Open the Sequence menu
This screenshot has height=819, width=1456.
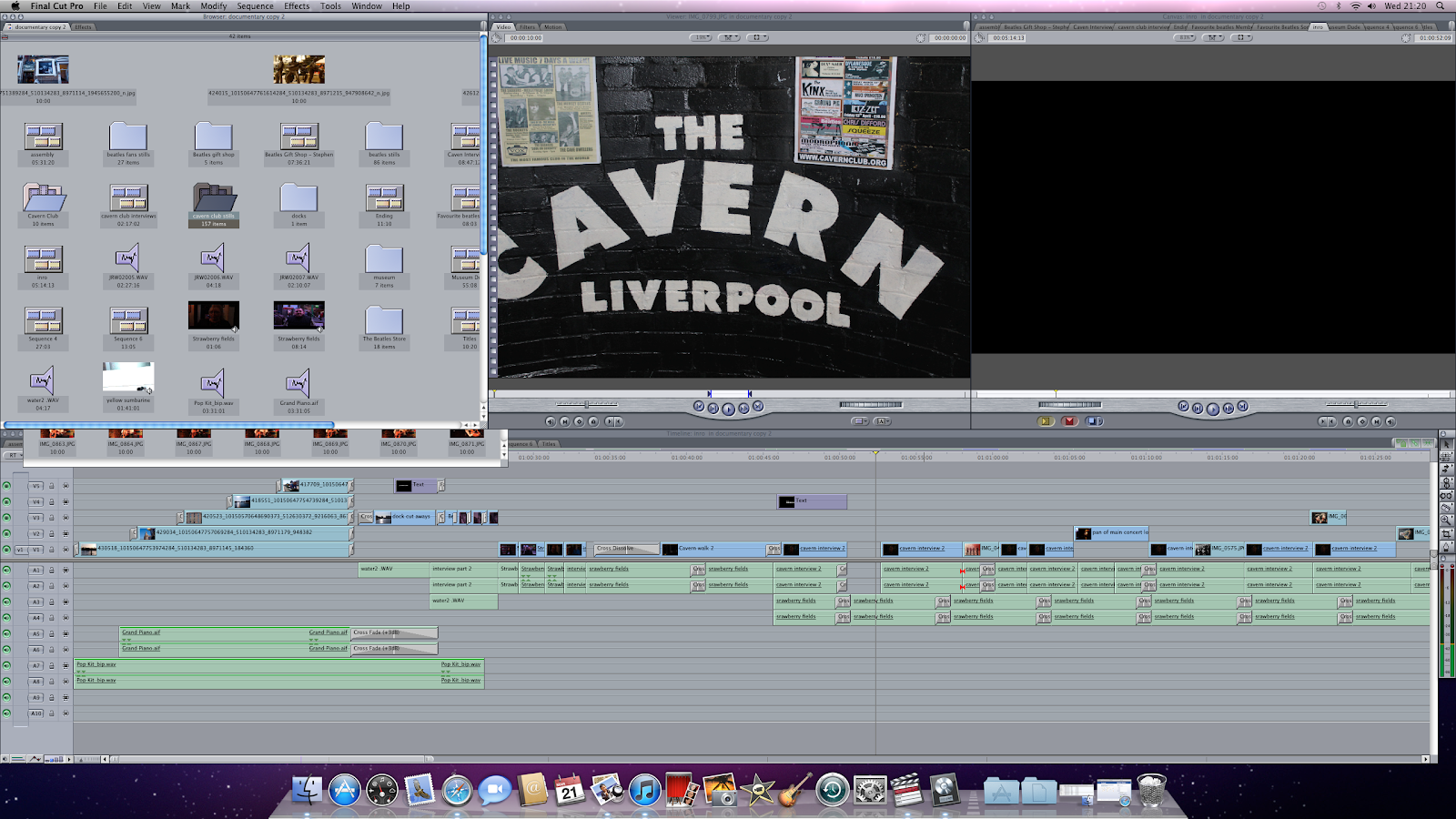click(x=255, y=6)
